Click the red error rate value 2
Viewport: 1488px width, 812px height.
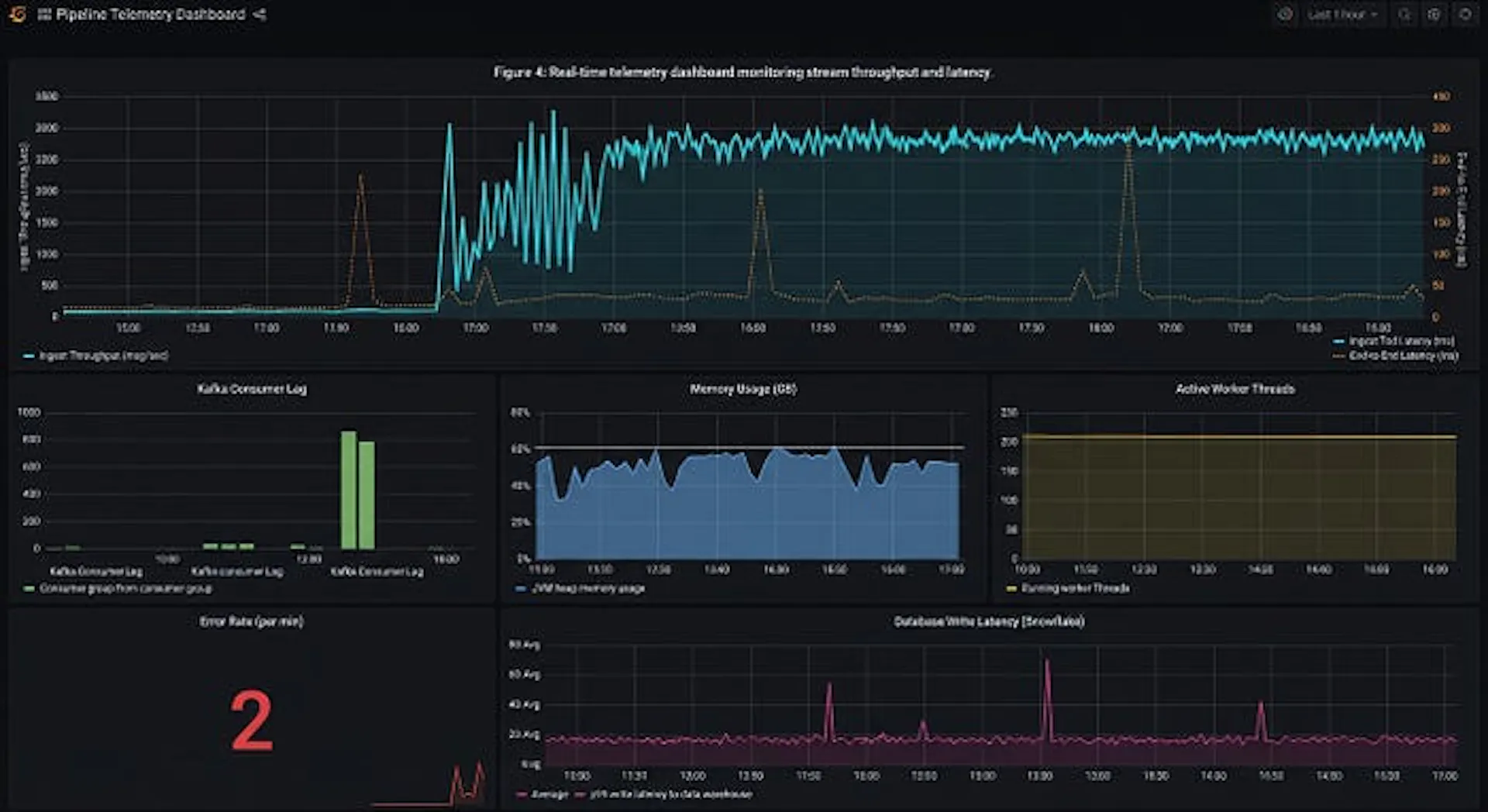pos(252,722)
